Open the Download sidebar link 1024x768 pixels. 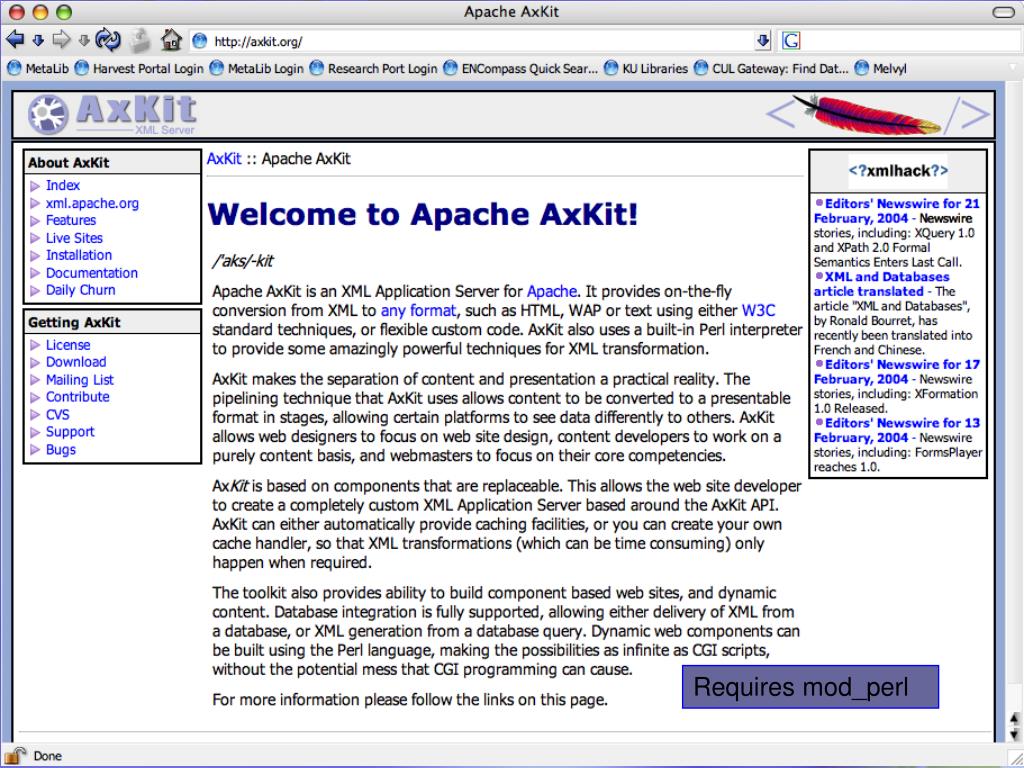pyautogui.click(x=76, y=362)
